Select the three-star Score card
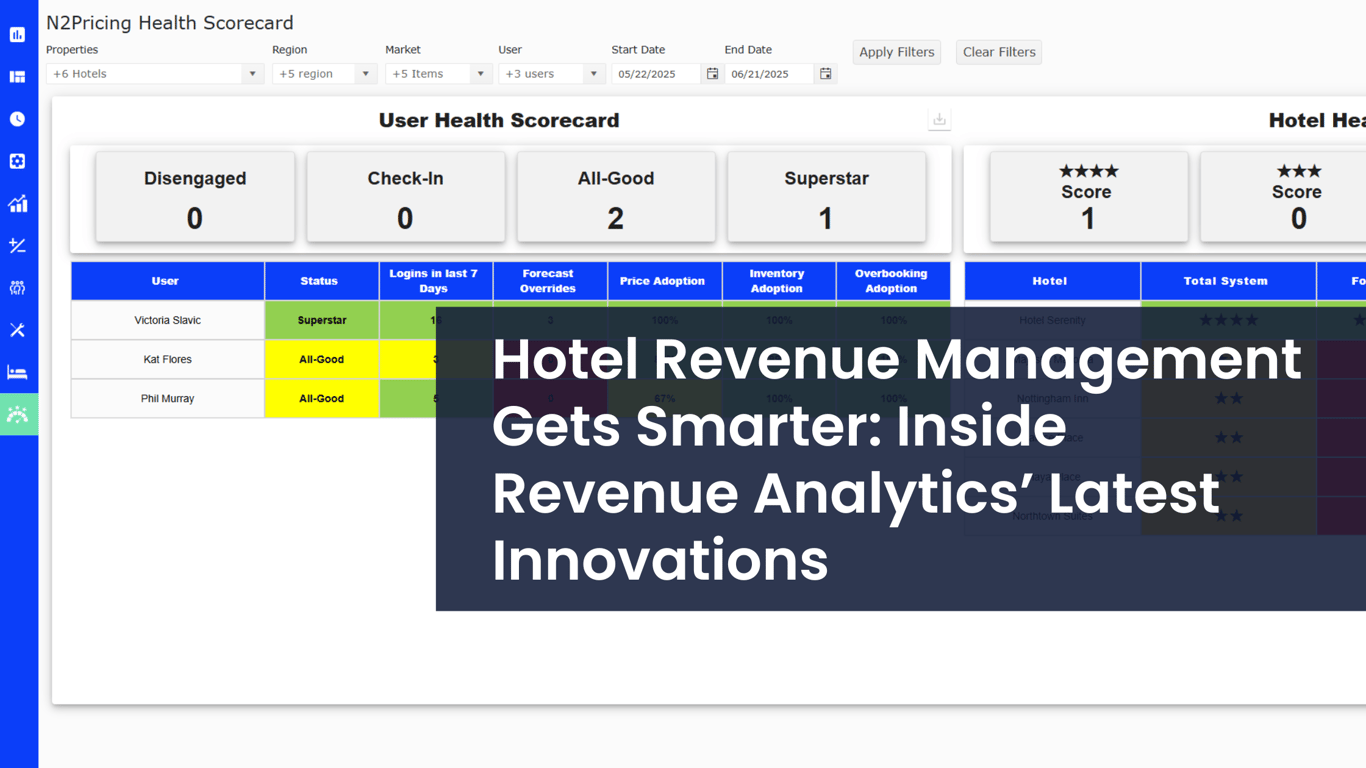 (1283, 197)
